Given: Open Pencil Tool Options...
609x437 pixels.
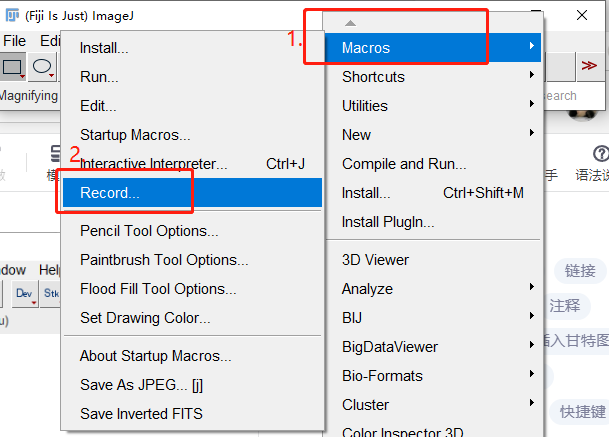Looking at the screenshot, I should click(x=149, y=231).
